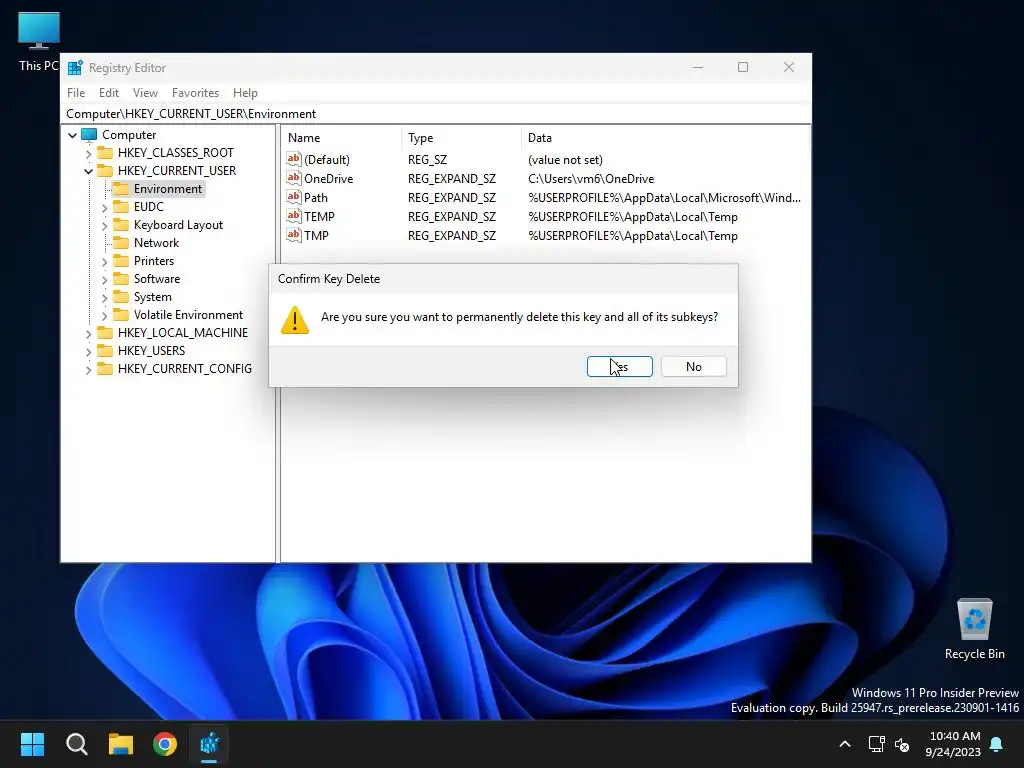Expand the Printers key chevron

pyautogui.click(x=104, y=261)
